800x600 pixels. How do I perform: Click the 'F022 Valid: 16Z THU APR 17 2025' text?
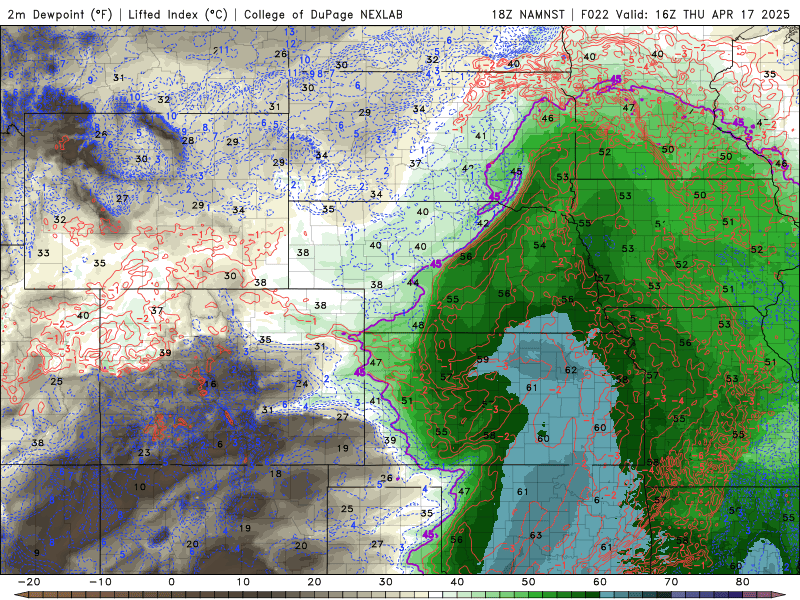tap(685, 14)
